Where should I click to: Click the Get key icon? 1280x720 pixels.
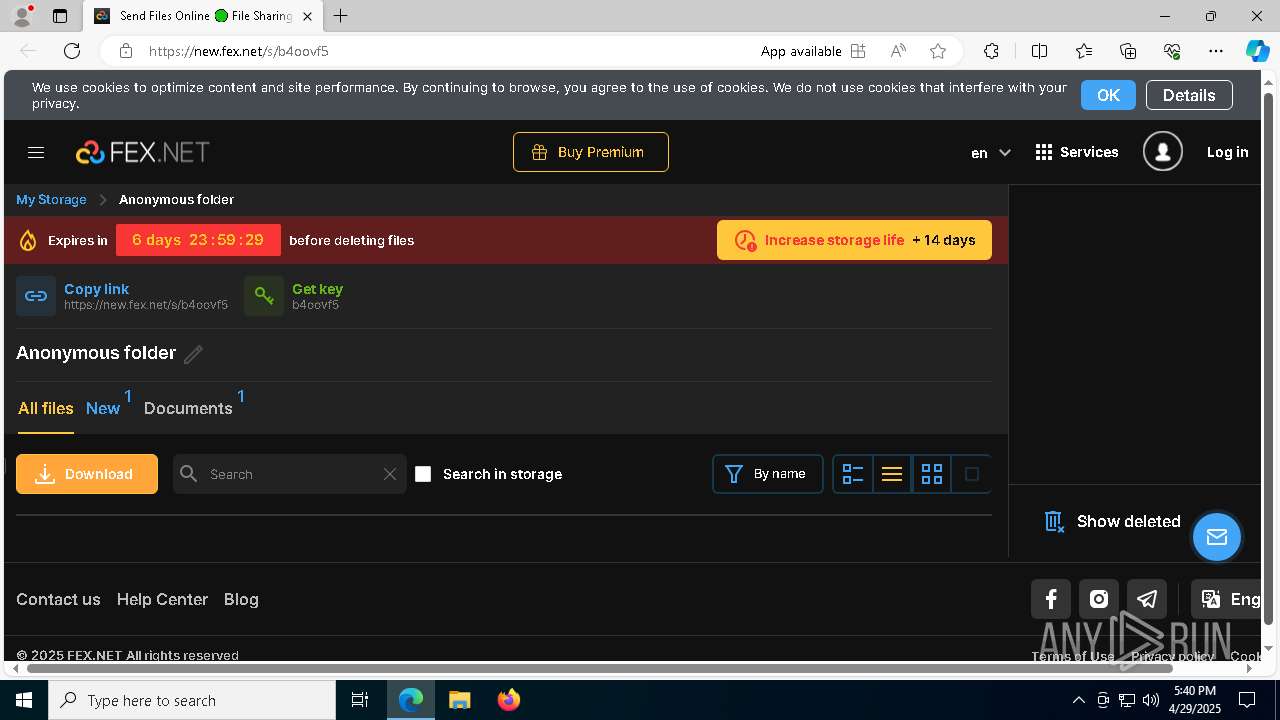tap(264, 296)
